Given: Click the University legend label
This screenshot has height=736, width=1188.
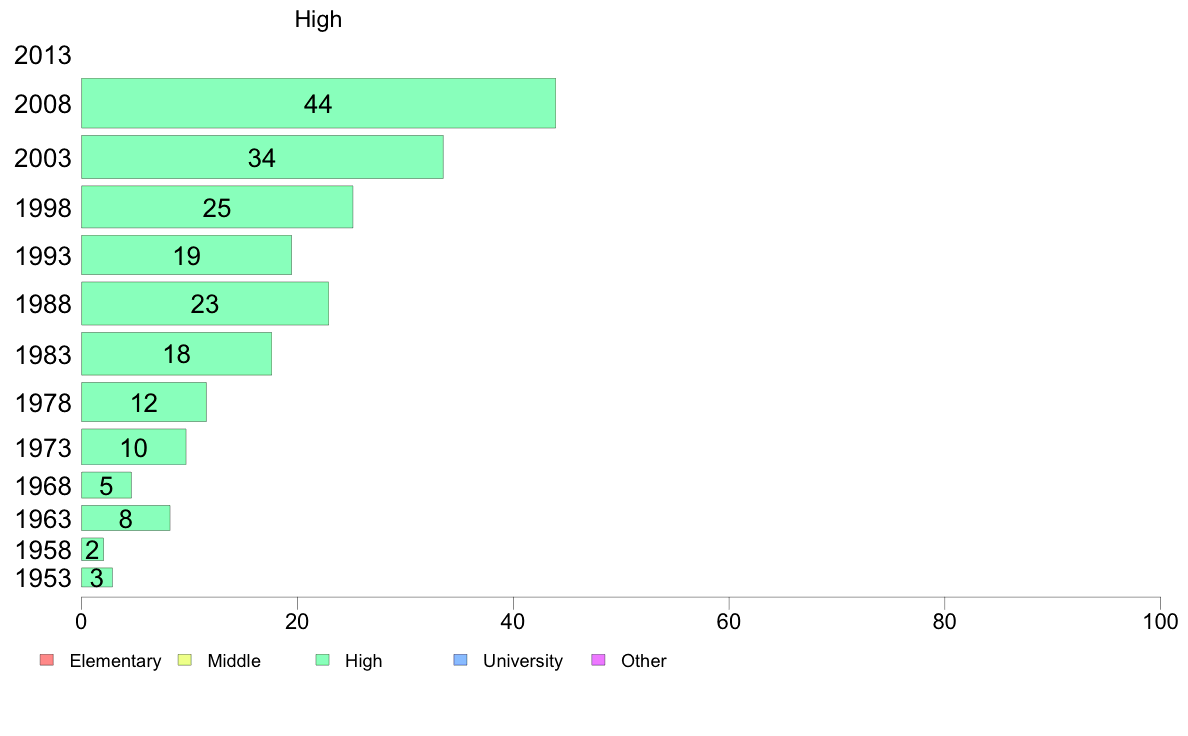Looking at the screenshot, I should 523,661.
